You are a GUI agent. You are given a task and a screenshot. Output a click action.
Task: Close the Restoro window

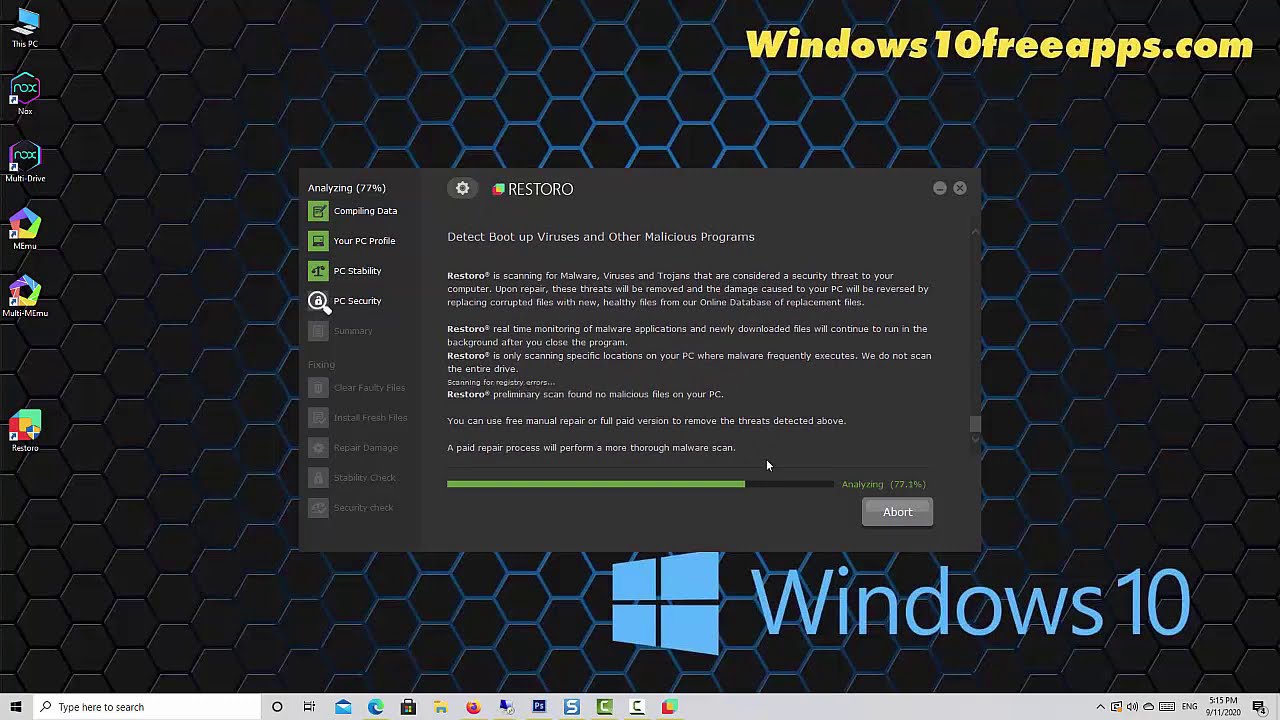click(960, 188)
